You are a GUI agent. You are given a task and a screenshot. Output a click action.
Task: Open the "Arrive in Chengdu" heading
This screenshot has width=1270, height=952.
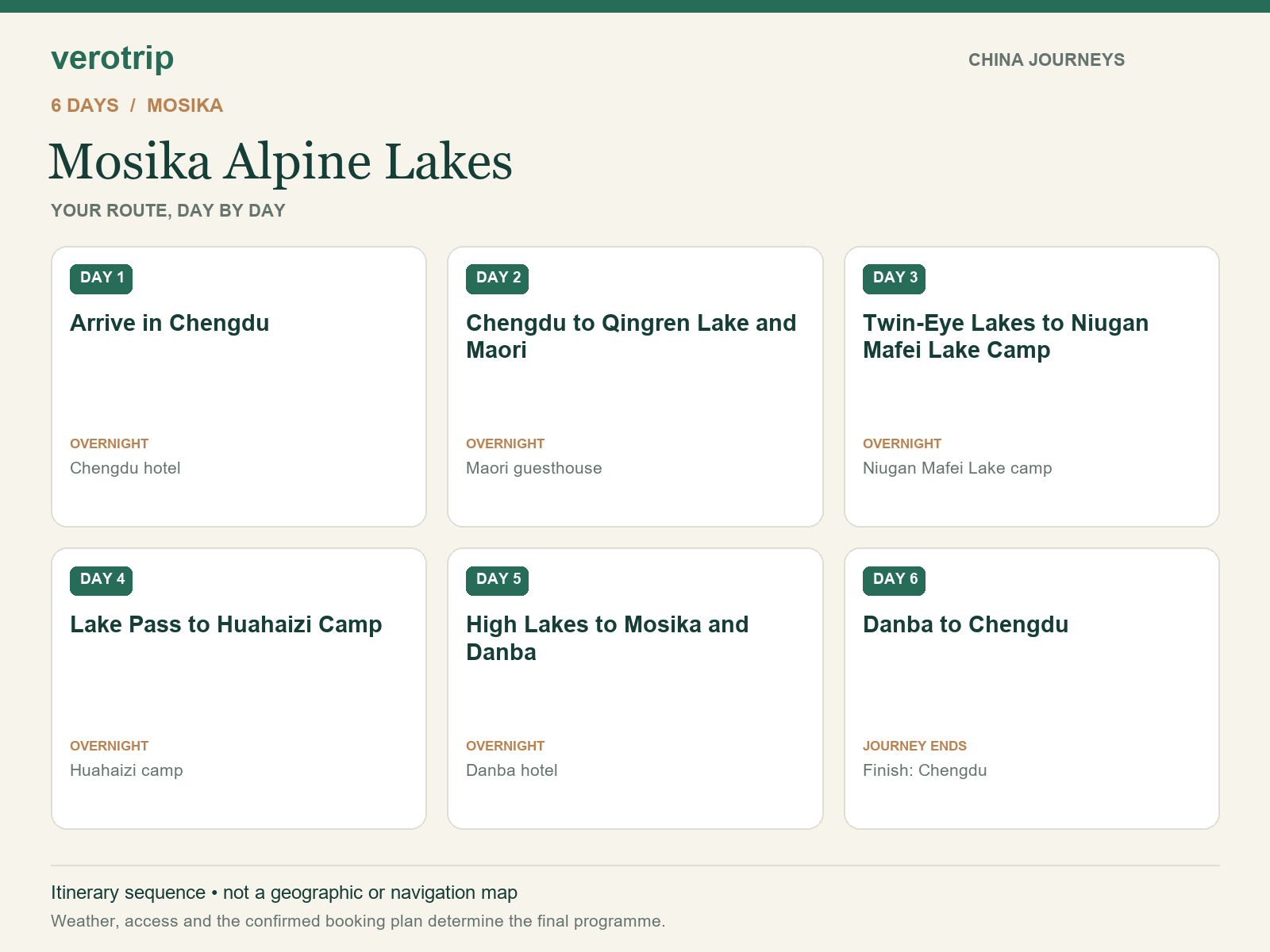point(170,323)
